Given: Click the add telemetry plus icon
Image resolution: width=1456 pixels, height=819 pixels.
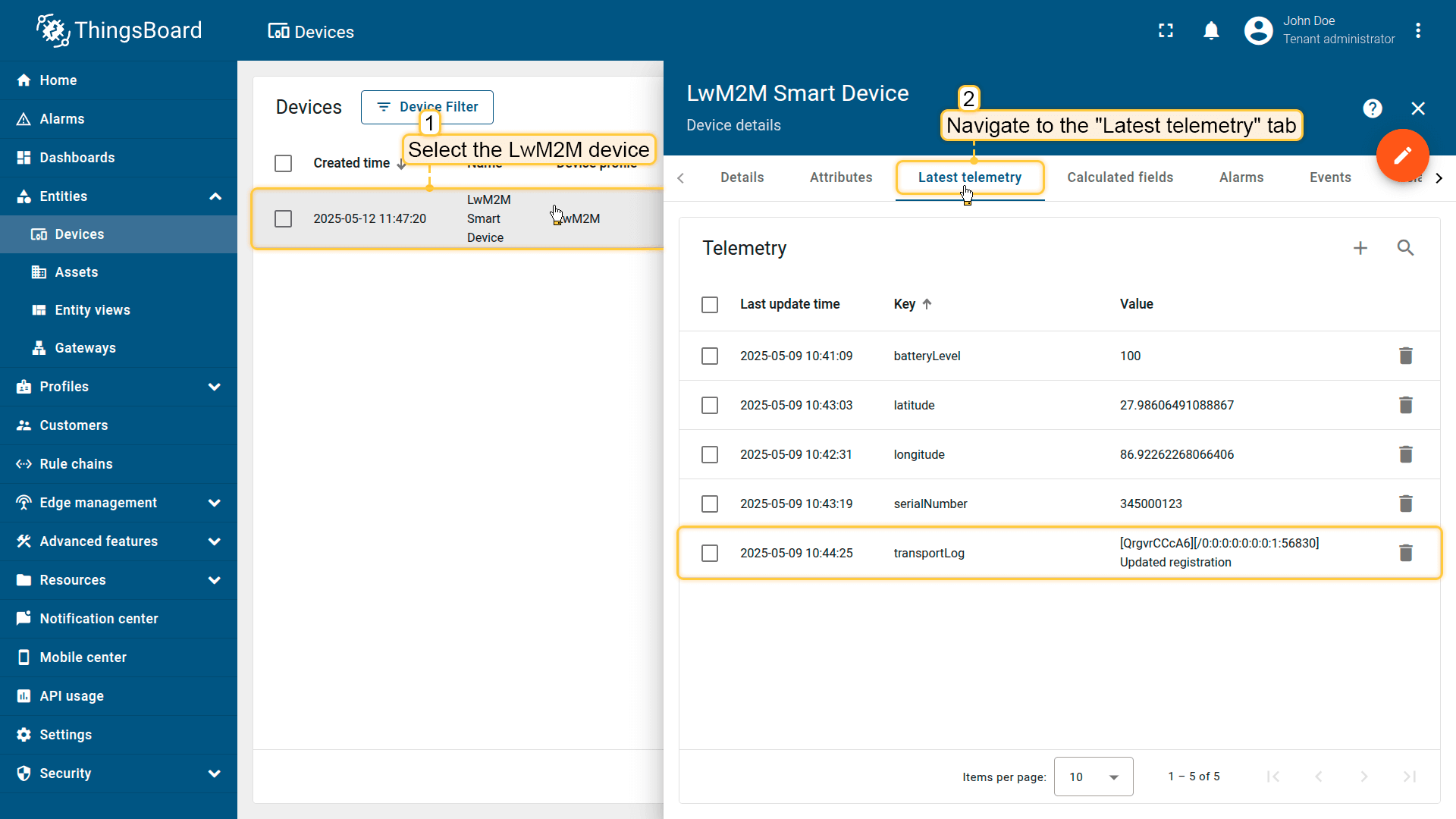Looking at the screenshot, I should [1360, 248].
